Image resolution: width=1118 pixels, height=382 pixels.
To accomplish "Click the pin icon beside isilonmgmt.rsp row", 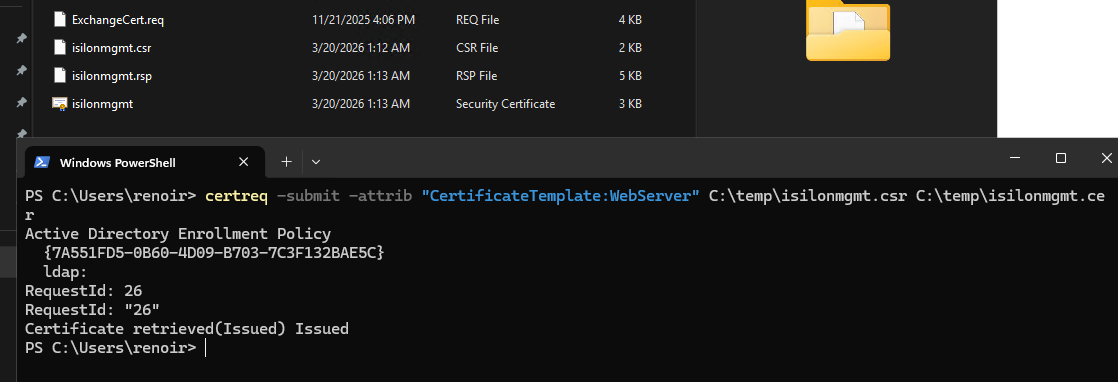I will click(21, 103).
